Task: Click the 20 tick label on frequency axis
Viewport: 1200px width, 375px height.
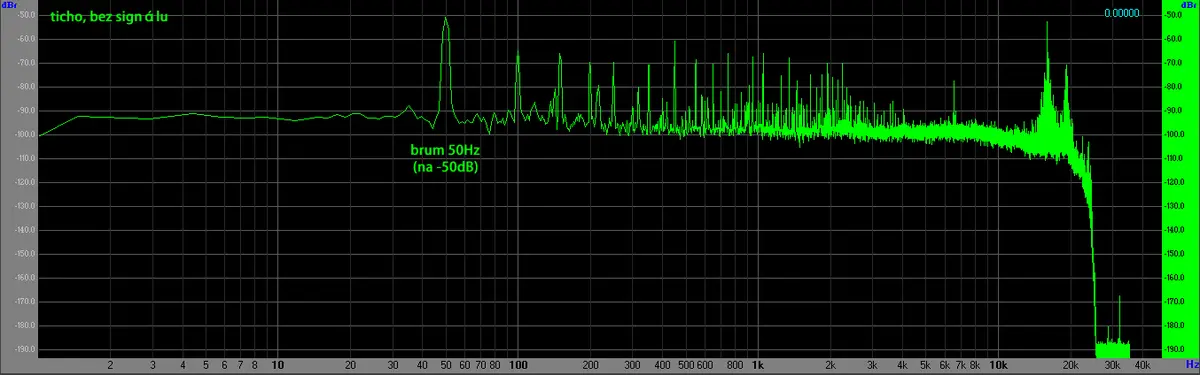Action: point(351,365)
